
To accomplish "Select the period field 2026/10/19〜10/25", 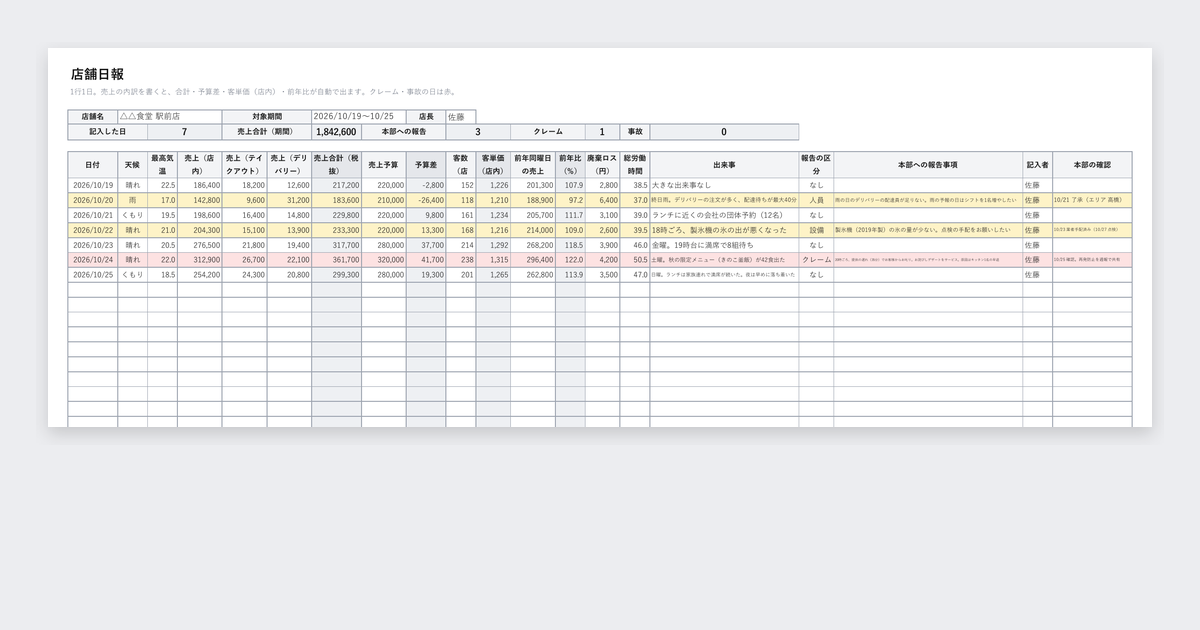I will pos(359,117).
